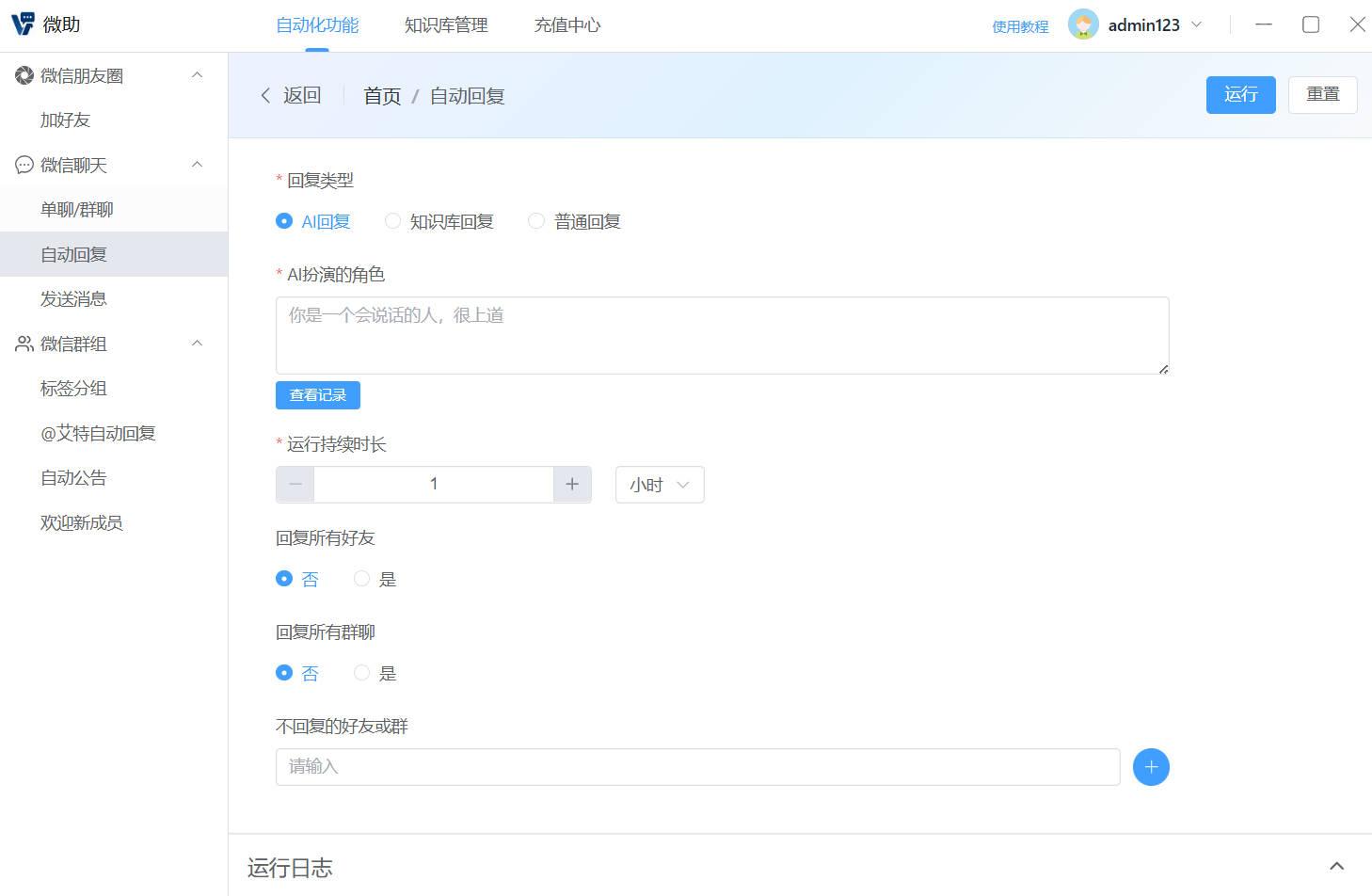The image size is (1372, 896).
Task: Open the 使用教程 tutorial link
Action: tap(1019, 27)
